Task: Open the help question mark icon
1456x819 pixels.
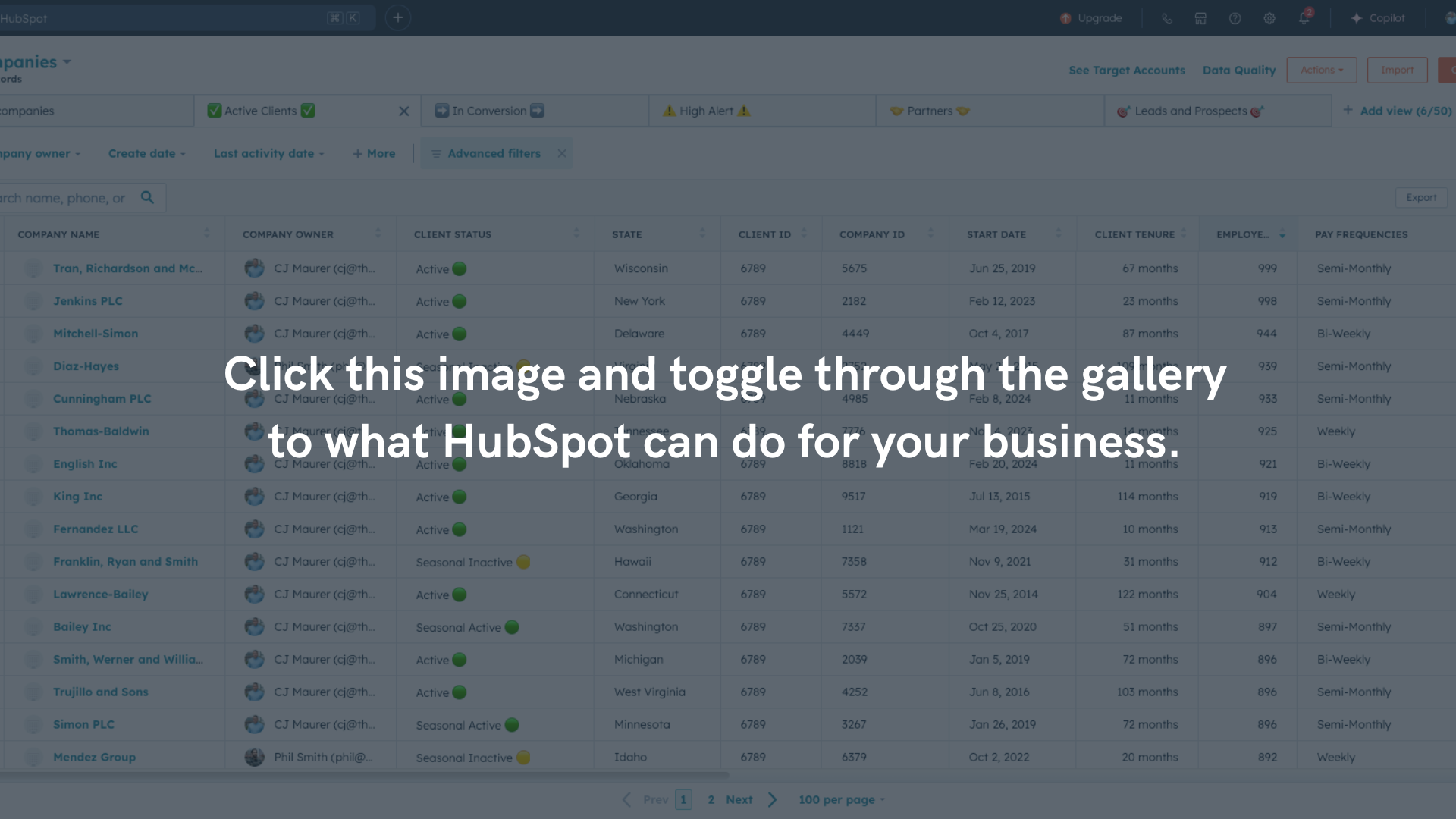Action: tap(1235, 18)
